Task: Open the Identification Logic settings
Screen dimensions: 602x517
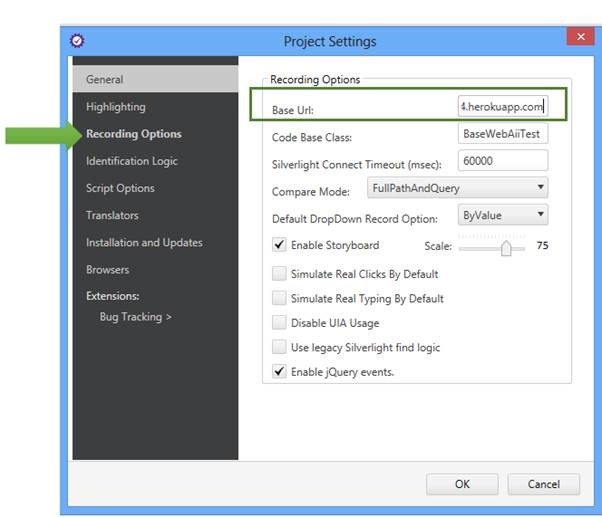Action: coord(132,161)
